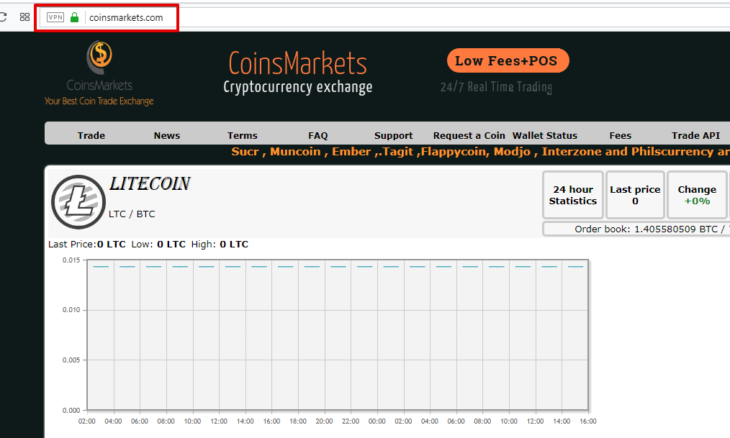Click the Last Price: 0 LTC text
The width and height of the screenshot is (730, 438).
pyautogui.click(x=87, y=244)
